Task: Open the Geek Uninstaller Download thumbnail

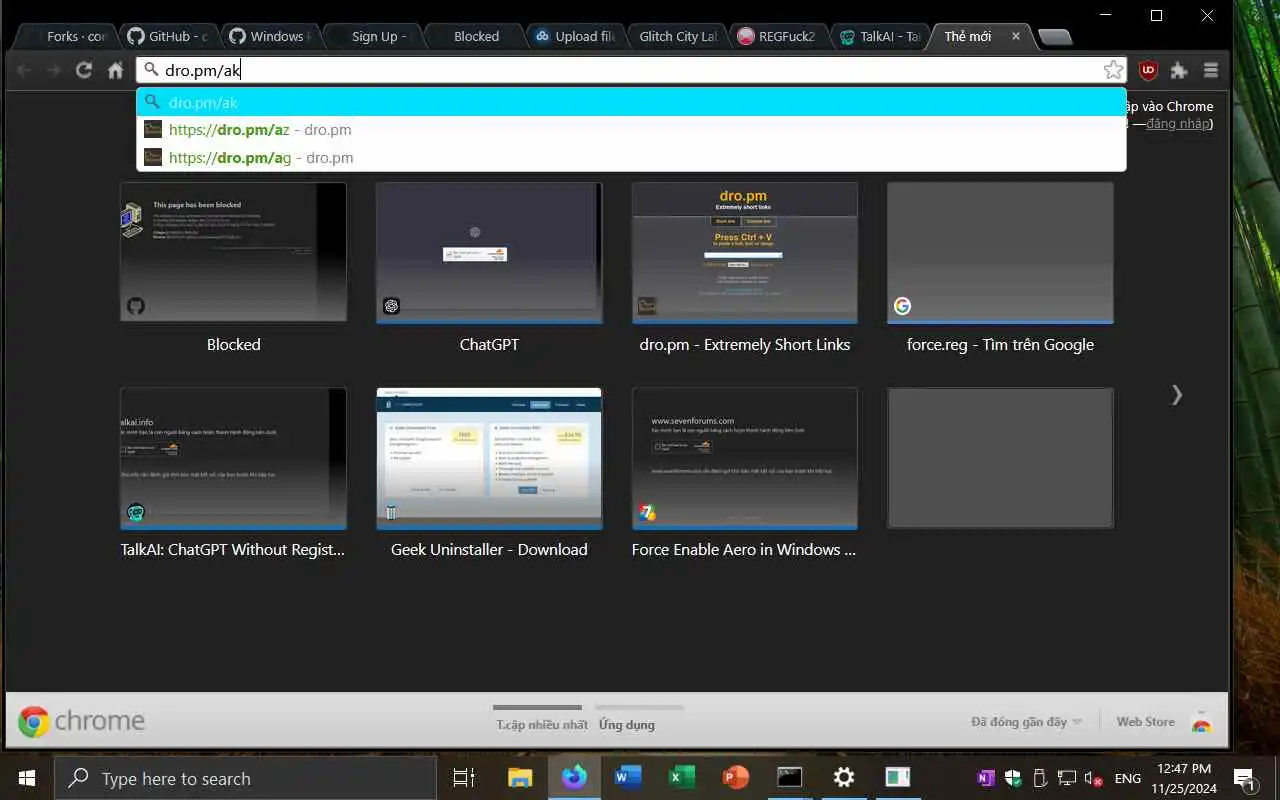Action: point(489,458)
